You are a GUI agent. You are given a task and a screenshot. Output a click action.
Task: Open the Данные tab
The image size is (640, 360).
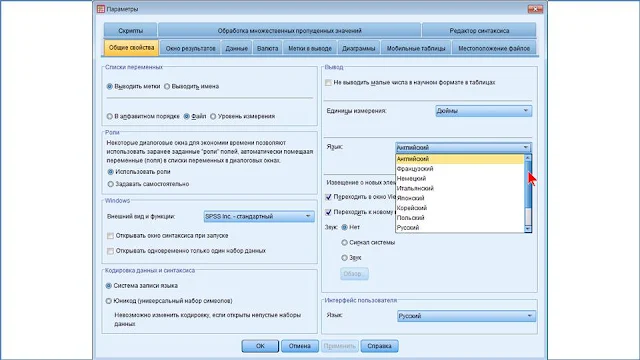point(237,48)
